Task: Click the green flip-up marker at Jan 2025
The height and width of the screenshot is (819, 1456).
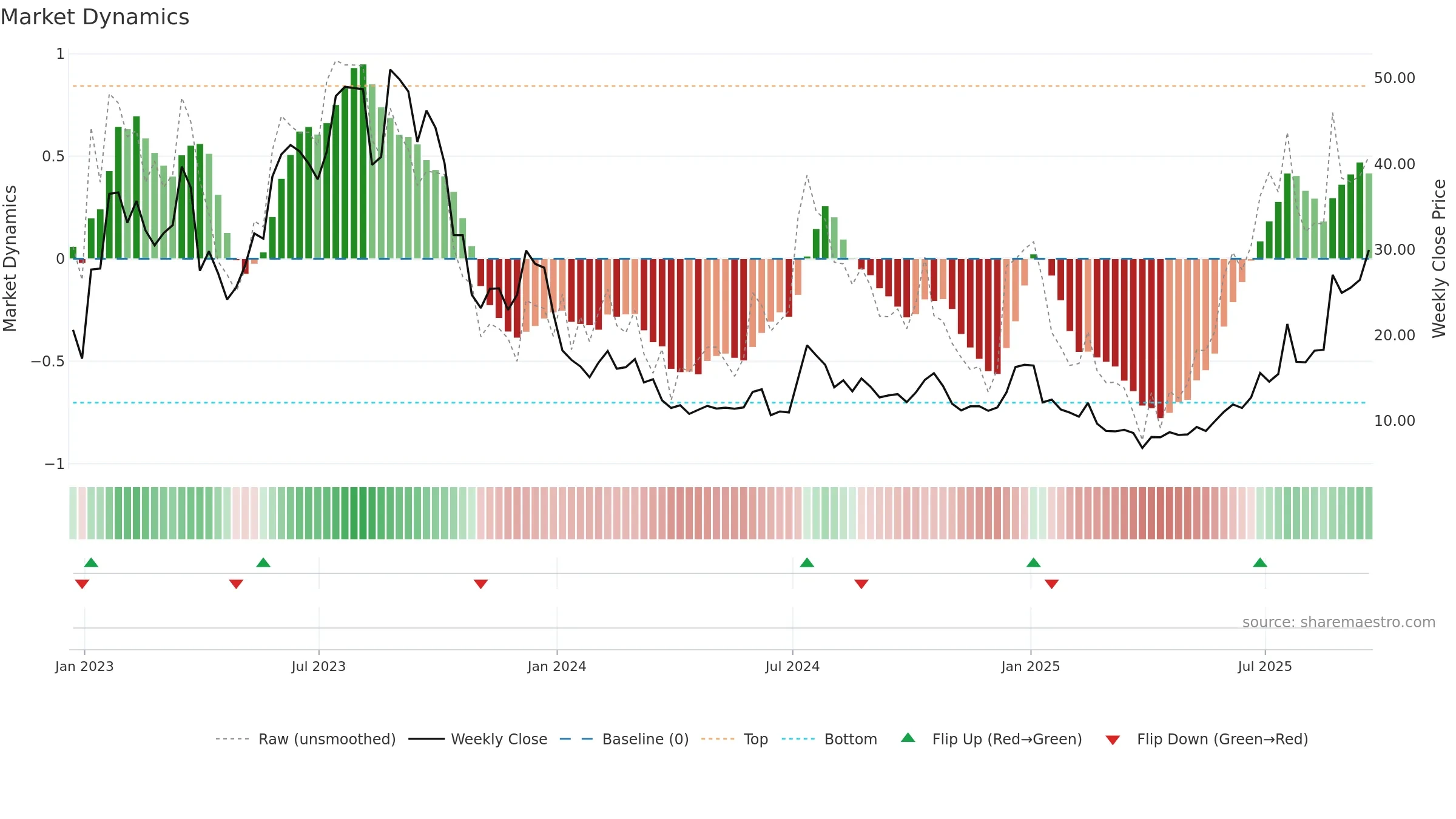Action: (x=1034, y=562)
